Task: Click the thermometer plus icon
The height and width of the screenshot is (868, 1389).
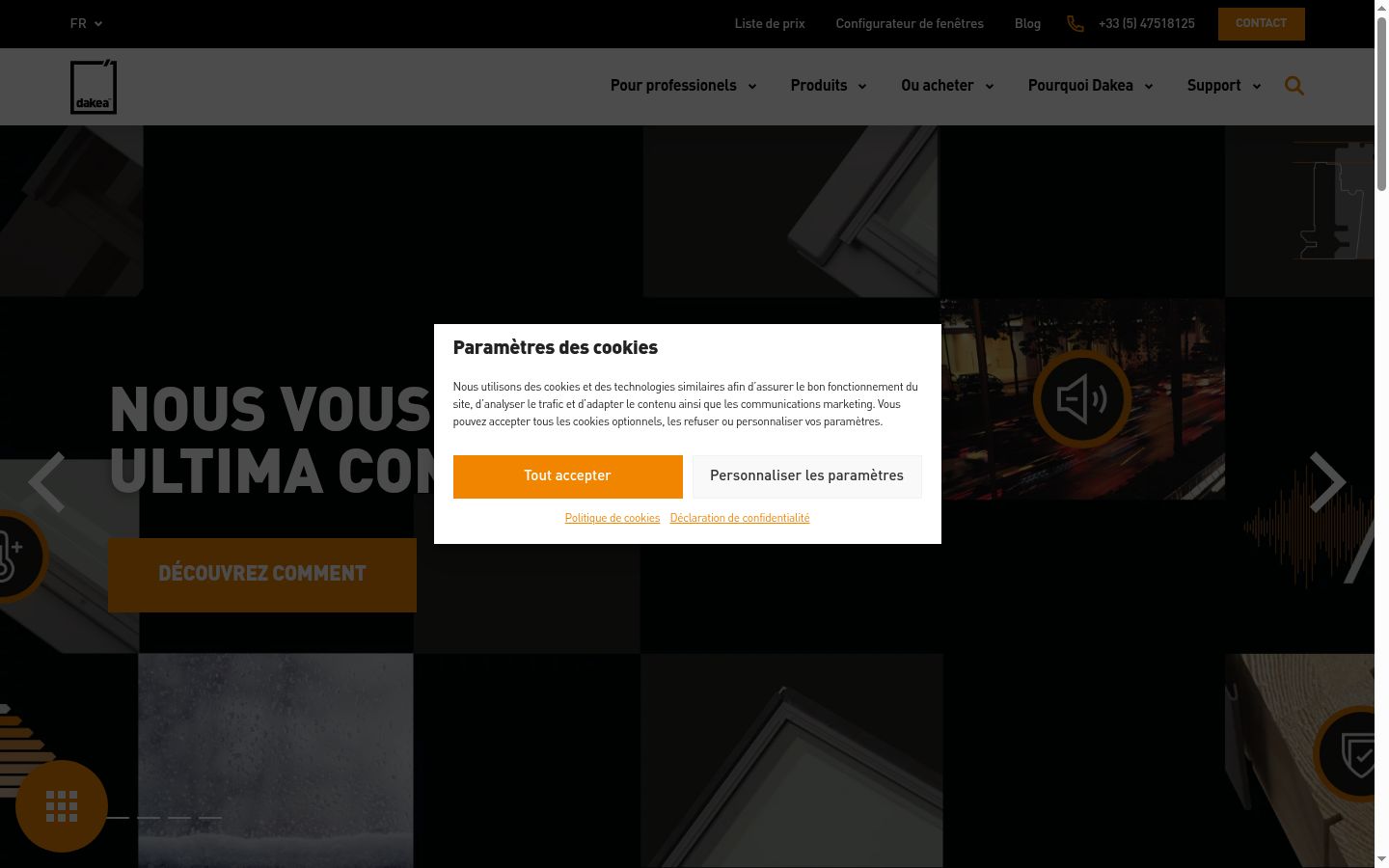Action: [10, 556]
